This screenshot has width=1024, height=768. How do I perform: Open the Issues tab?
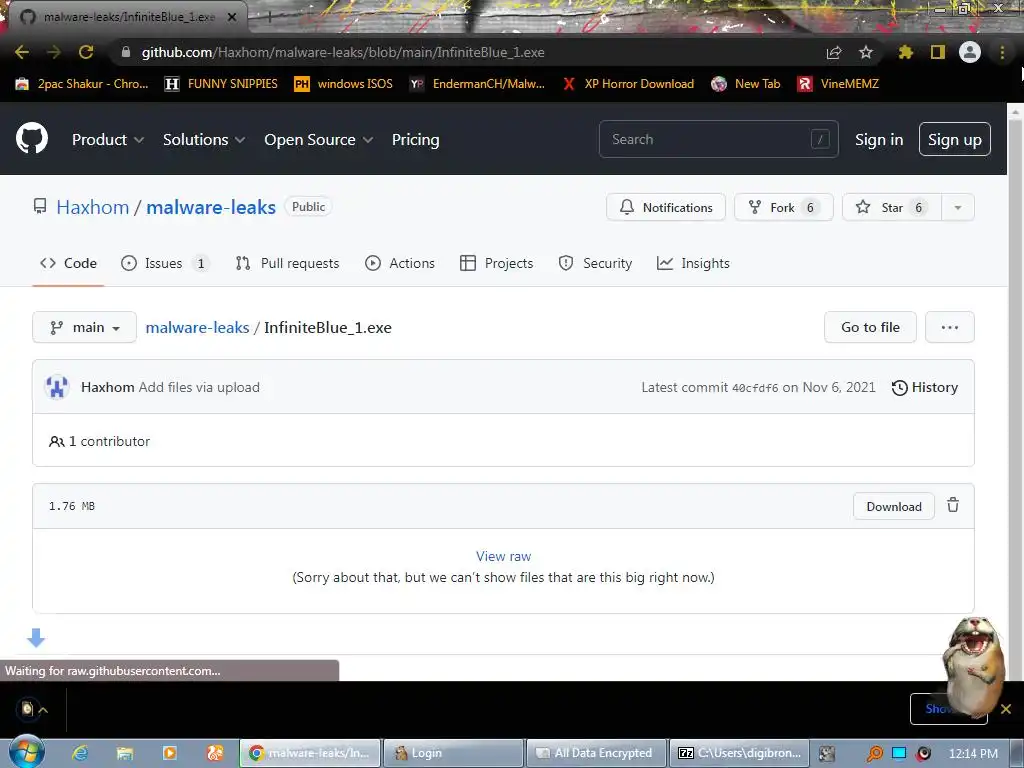tap(165, 263)
